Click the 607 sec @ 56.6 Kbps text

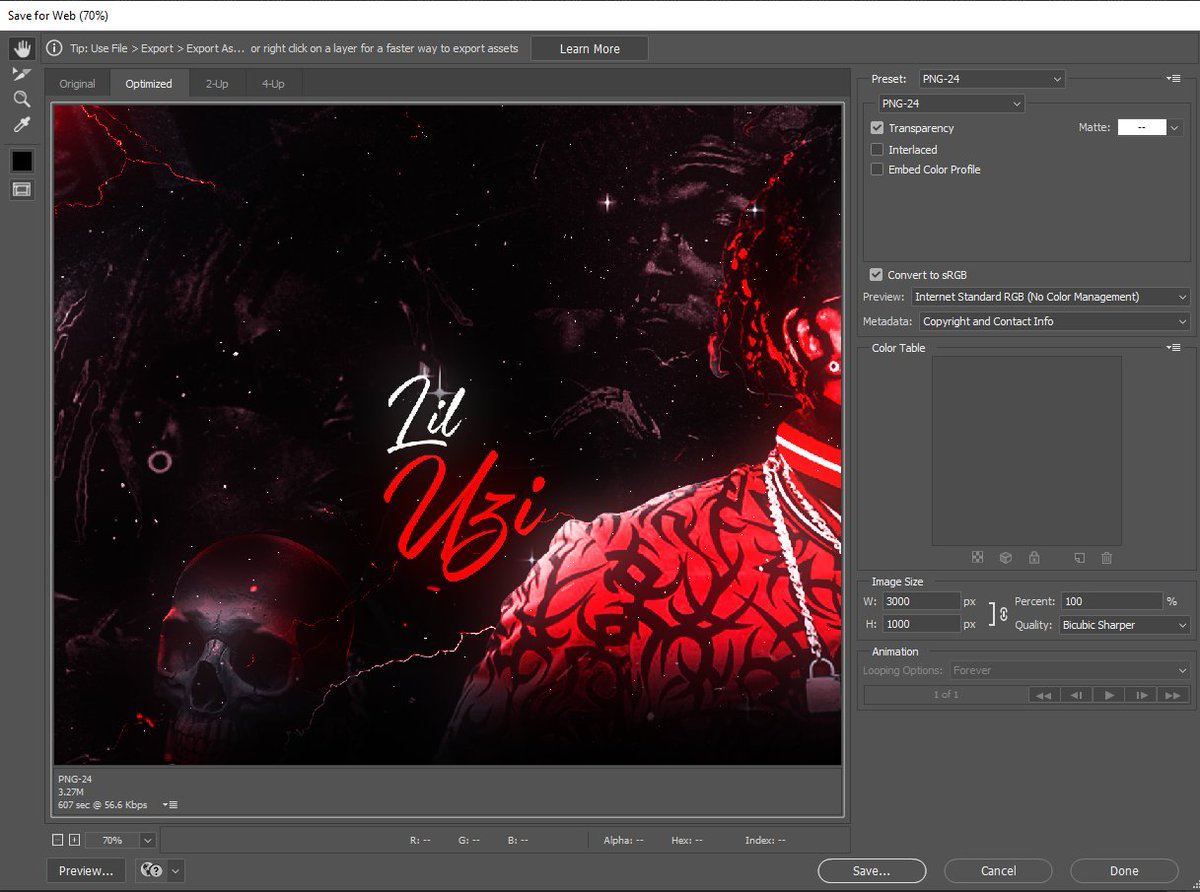tap(103, 804)
